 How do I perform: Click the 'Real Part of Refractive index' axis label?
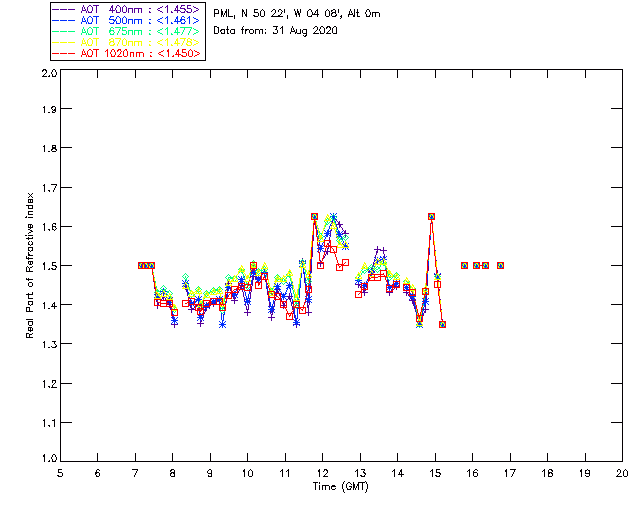[x=29, y=265]
